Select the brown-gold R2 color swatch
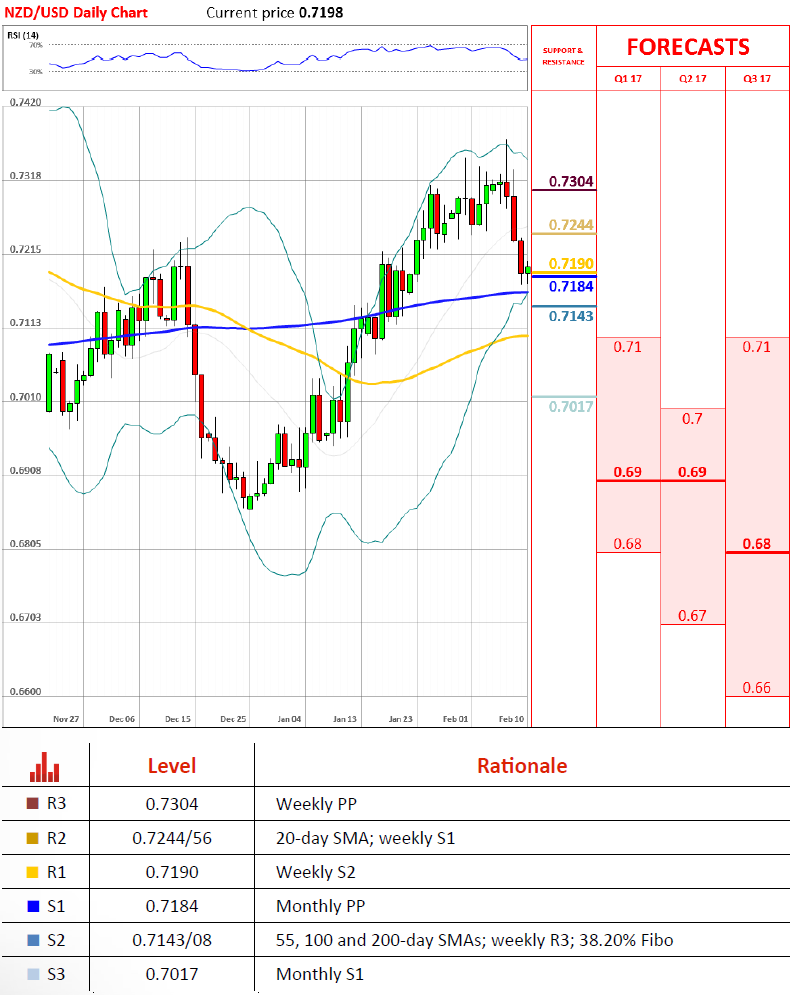 pos(32,838)
